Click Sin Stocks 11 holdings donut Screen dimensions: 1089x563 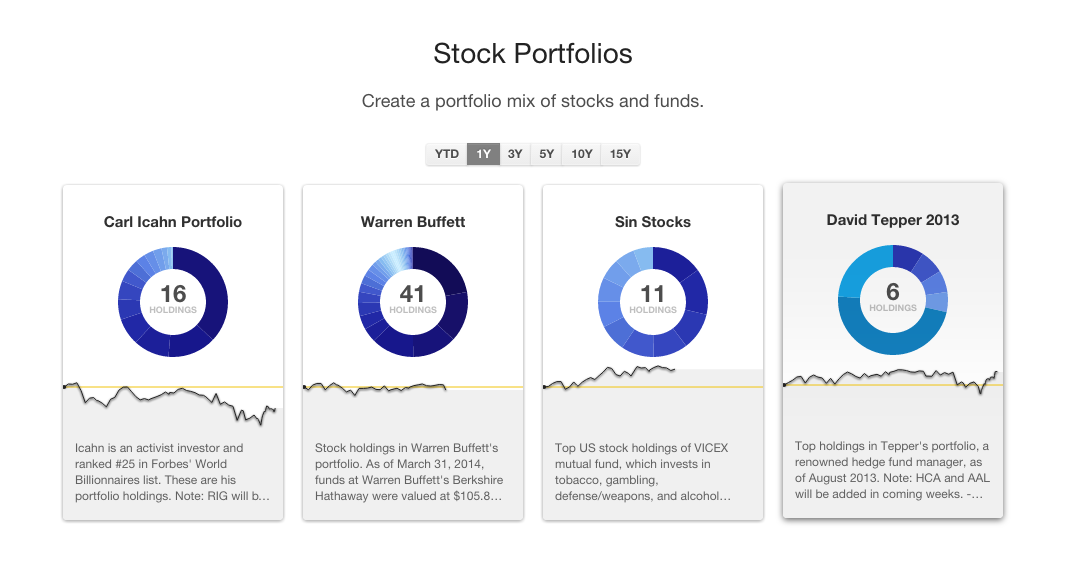(653, 302)
